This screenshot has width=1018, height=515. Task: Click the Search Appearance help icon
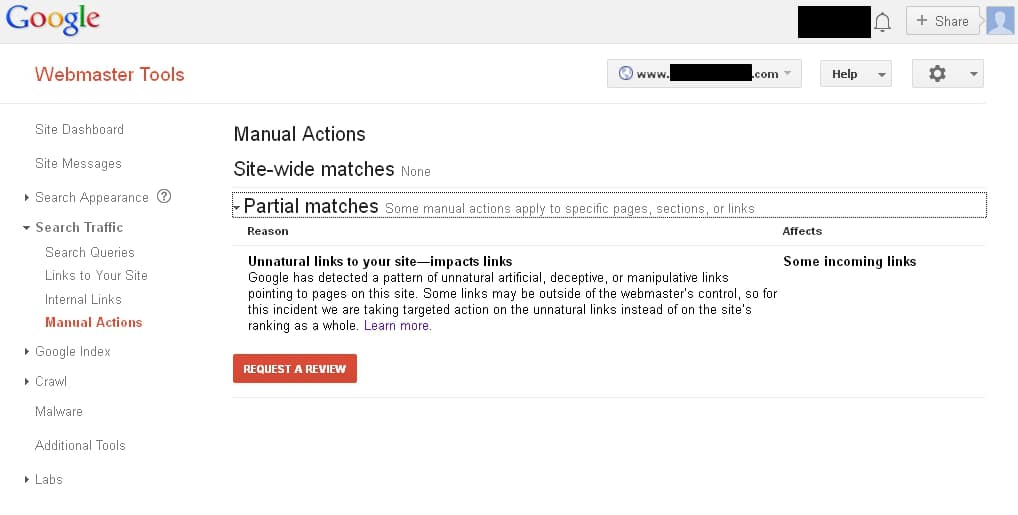pos(164,197)
